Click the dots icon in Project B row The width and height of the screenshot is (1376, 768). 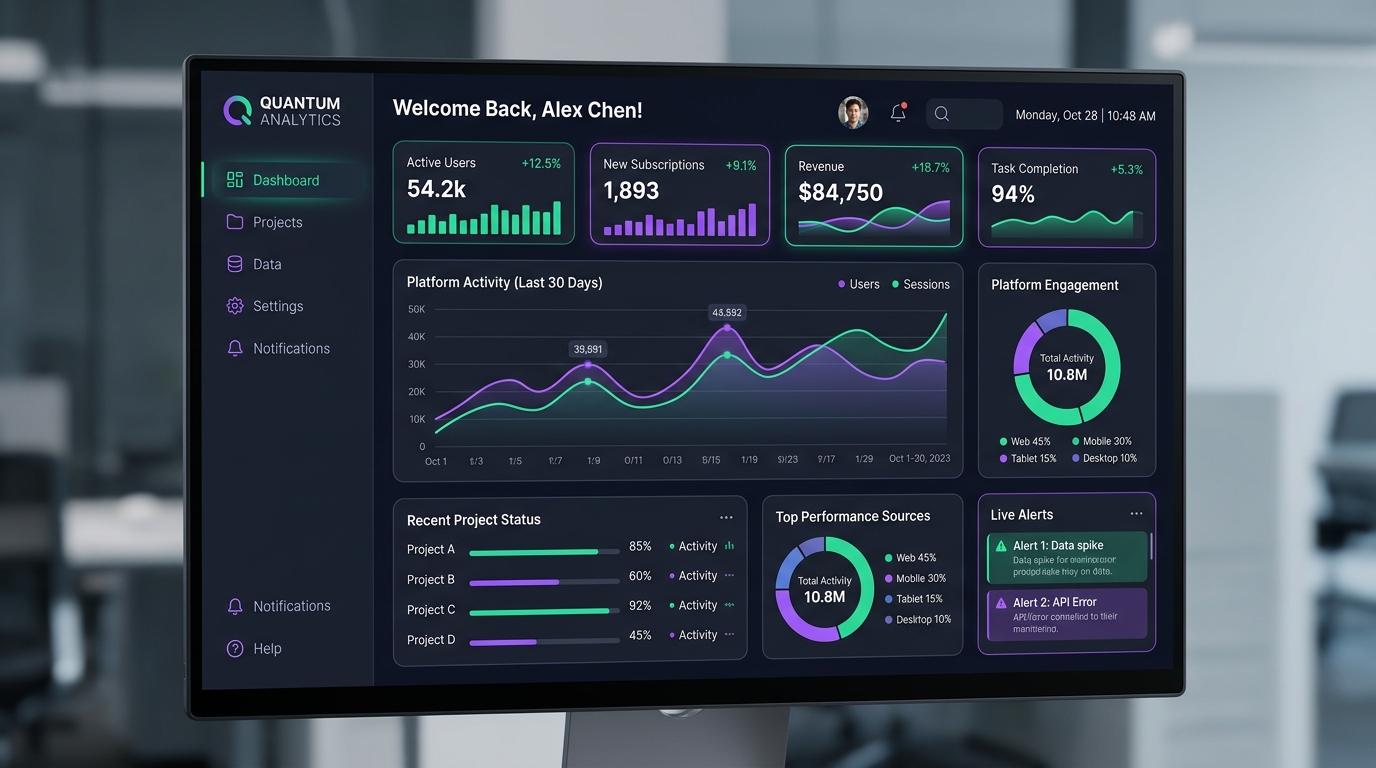(x=729, y=575)
